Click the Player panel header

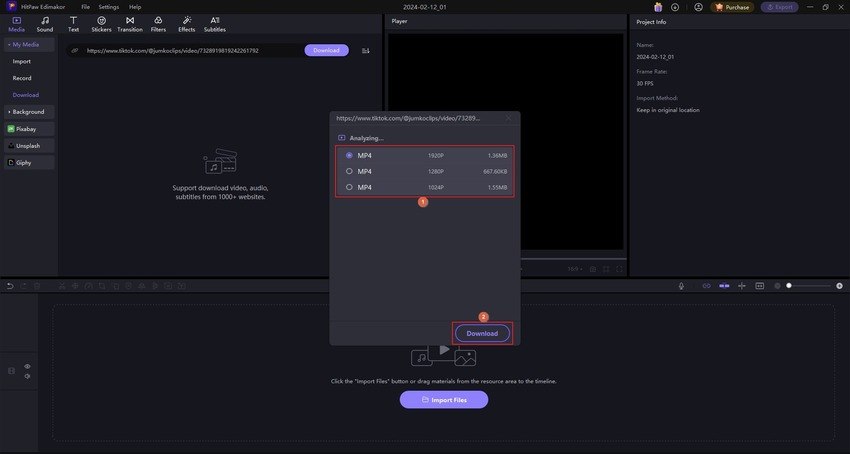click(400, 21)
